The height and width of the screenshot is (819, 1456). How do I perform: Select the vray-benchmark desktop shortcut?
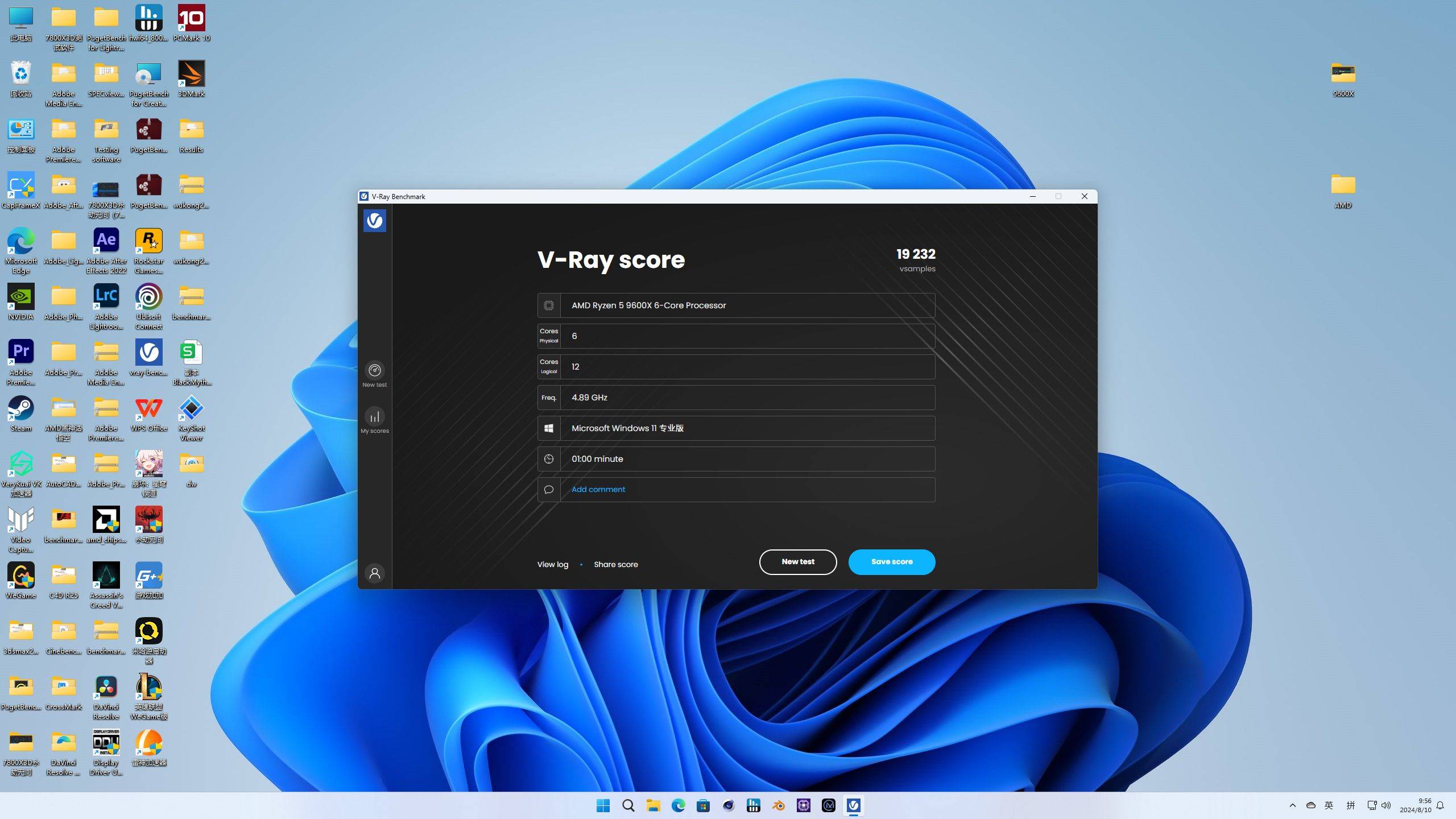tap(149, 358)
